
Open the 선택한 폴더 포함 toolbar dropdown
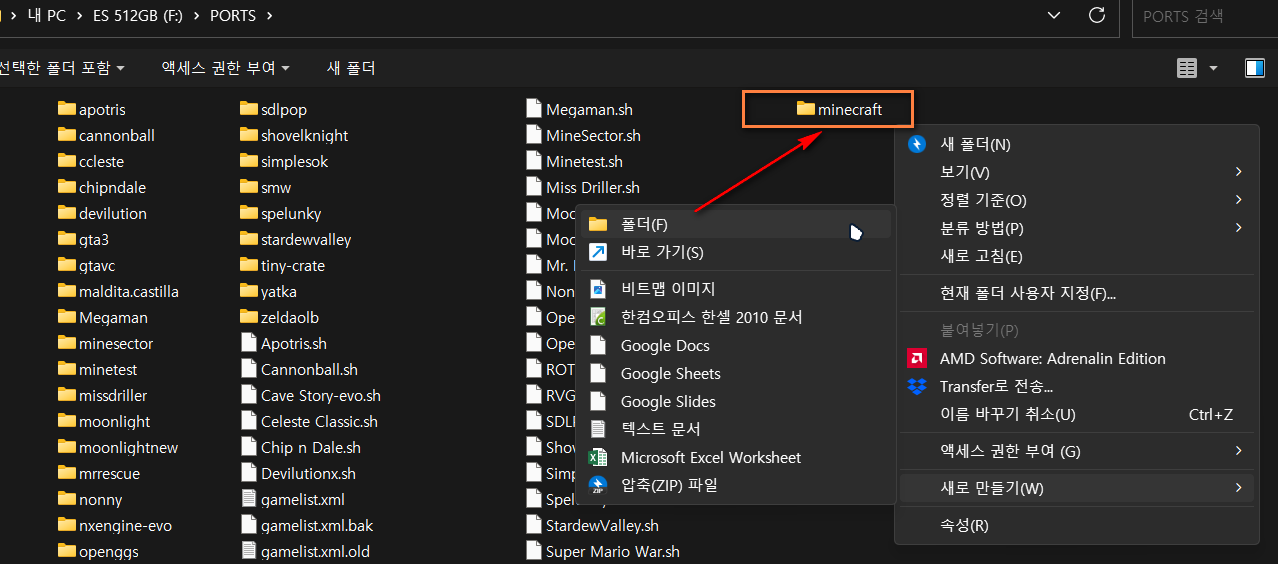coord(63,68)
